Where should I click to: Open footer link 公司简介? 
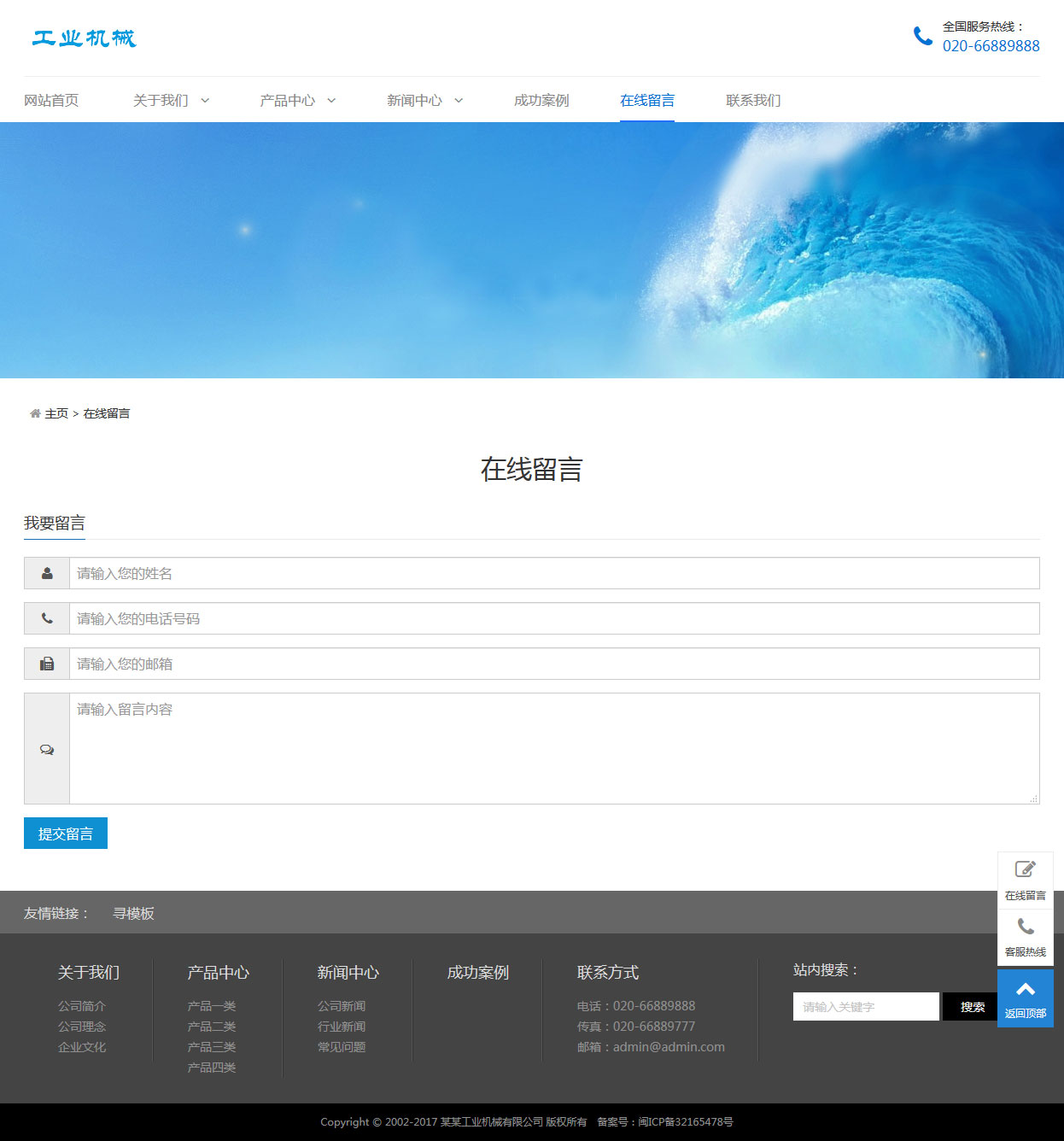[x=82, y=1006]
